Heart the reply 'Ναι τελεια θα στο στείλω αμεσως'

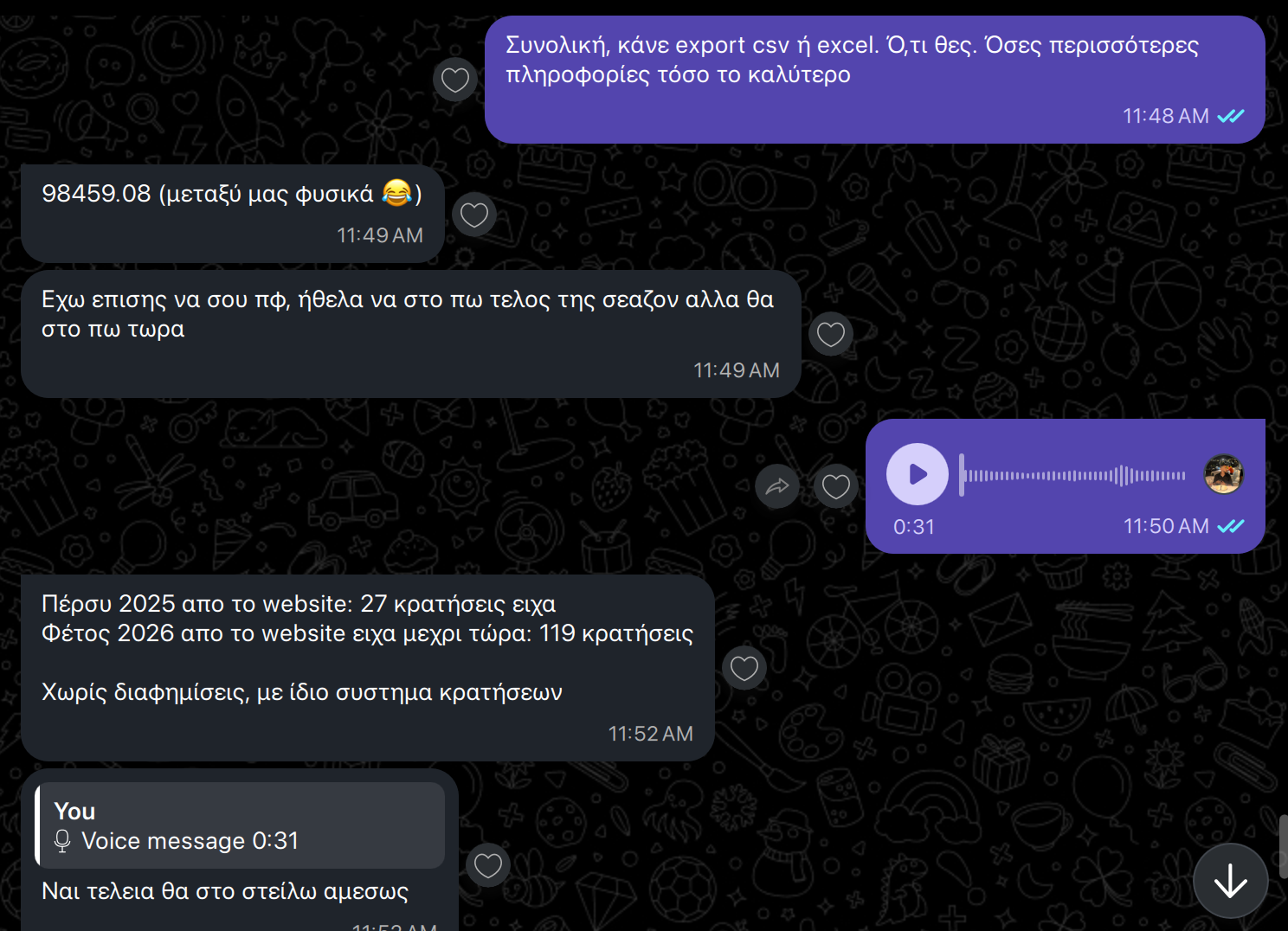point(488,865)
